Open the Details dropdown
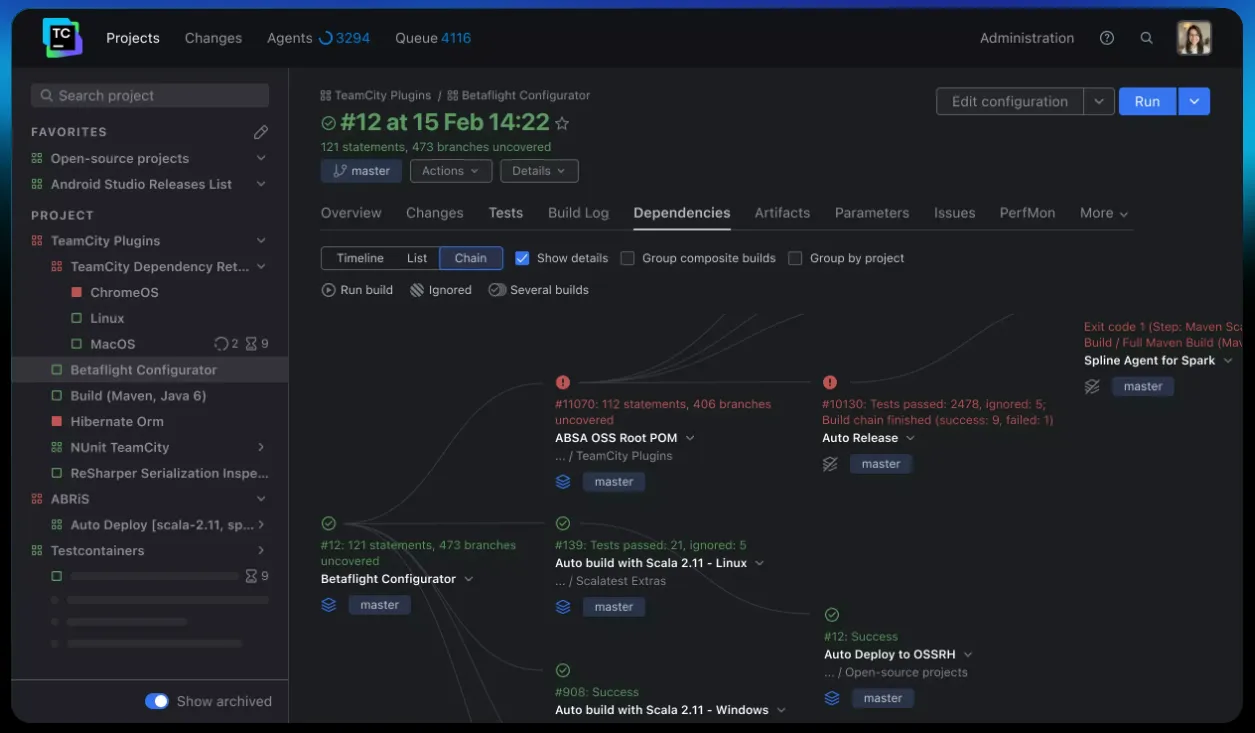The height and width of the screenshot is (733, 1255). pyautogui.click(x=539, y=171)
